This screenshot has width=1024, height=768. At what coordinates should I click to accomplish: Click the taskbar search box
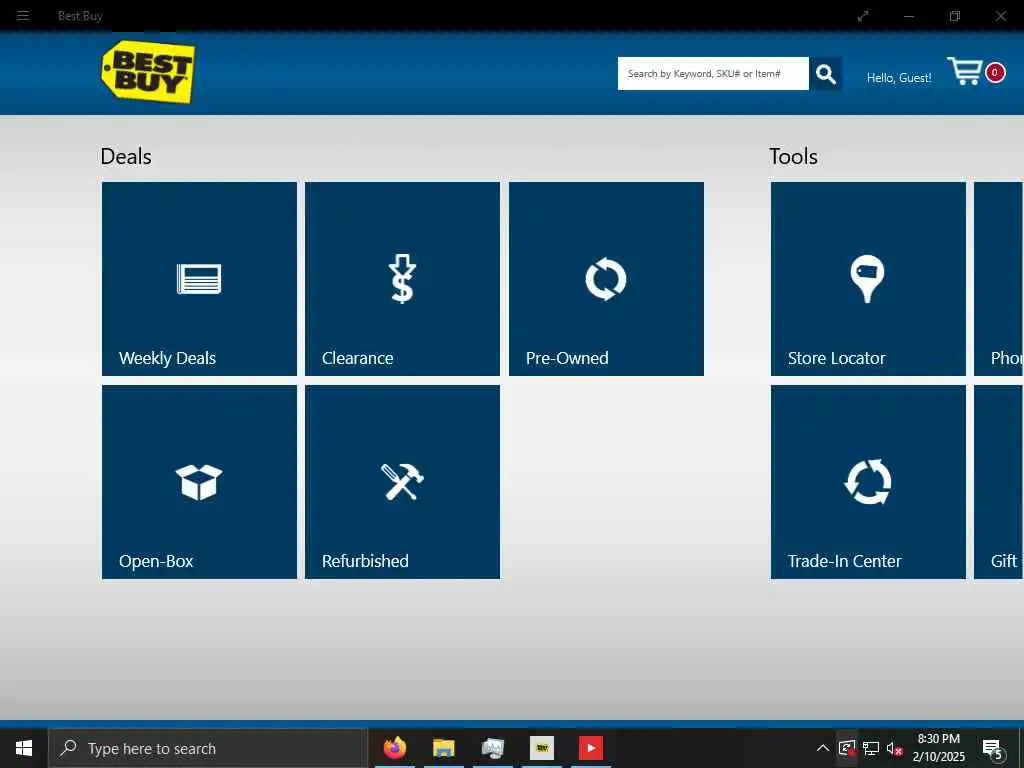coord(208,748)
